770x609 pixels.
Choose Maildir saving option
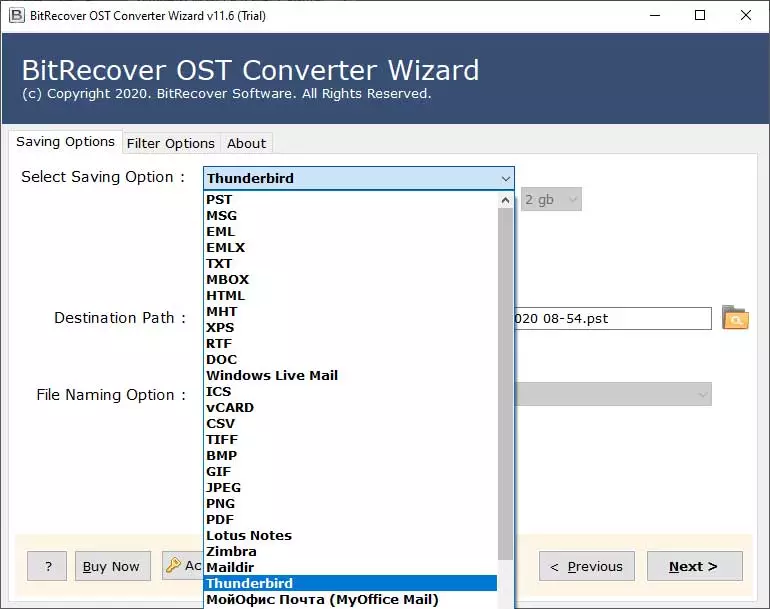350,567
